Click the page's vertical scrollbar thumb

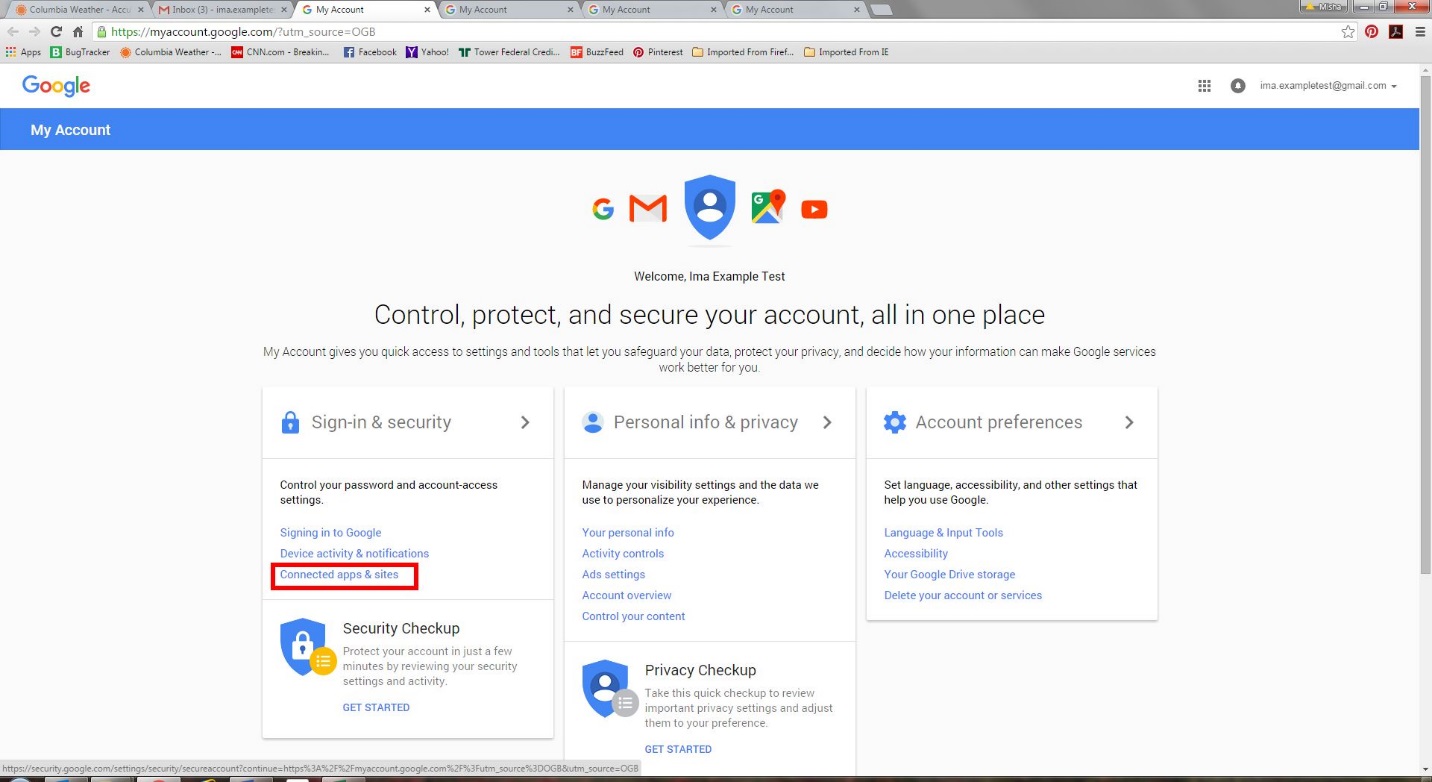coord(1425,325)
